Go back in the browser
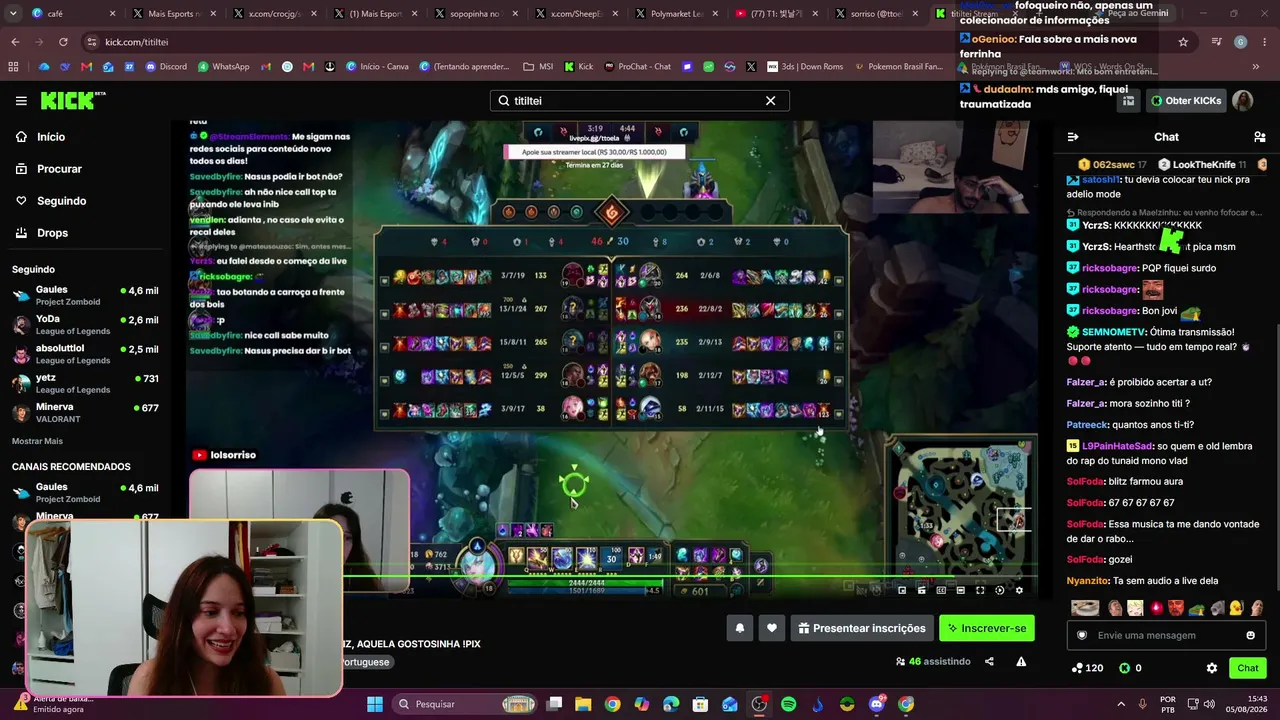The height and width of the screenshot is (720, 1280). pyautogui.click(x=15, y=42)
